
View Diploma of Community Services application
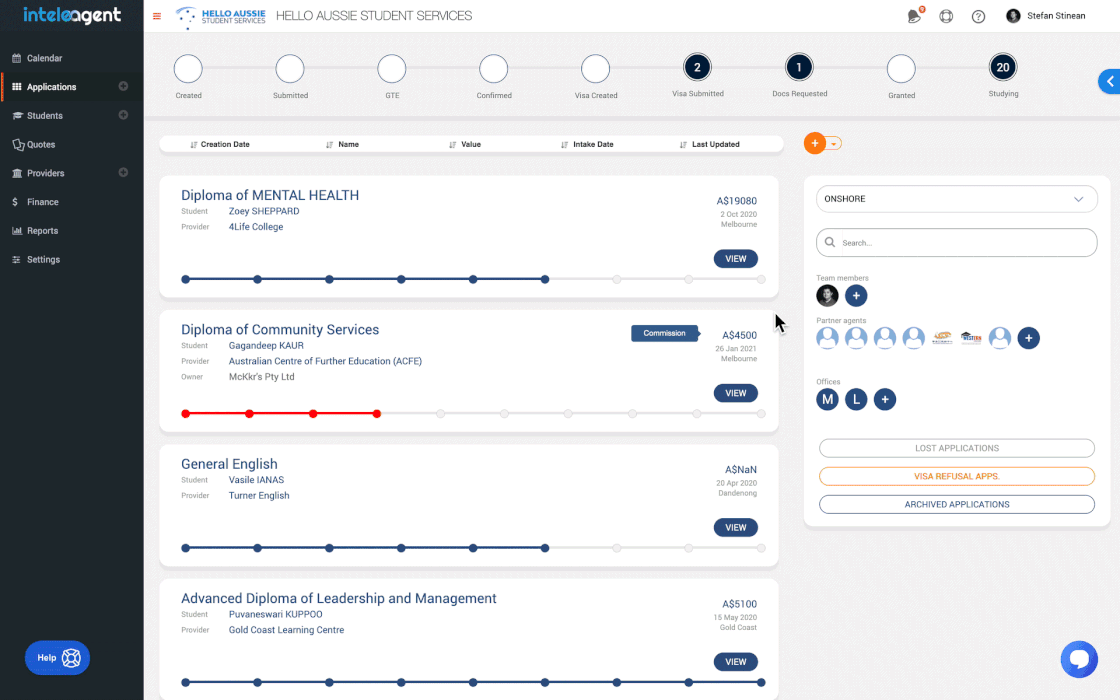click(x=736, y=393)
